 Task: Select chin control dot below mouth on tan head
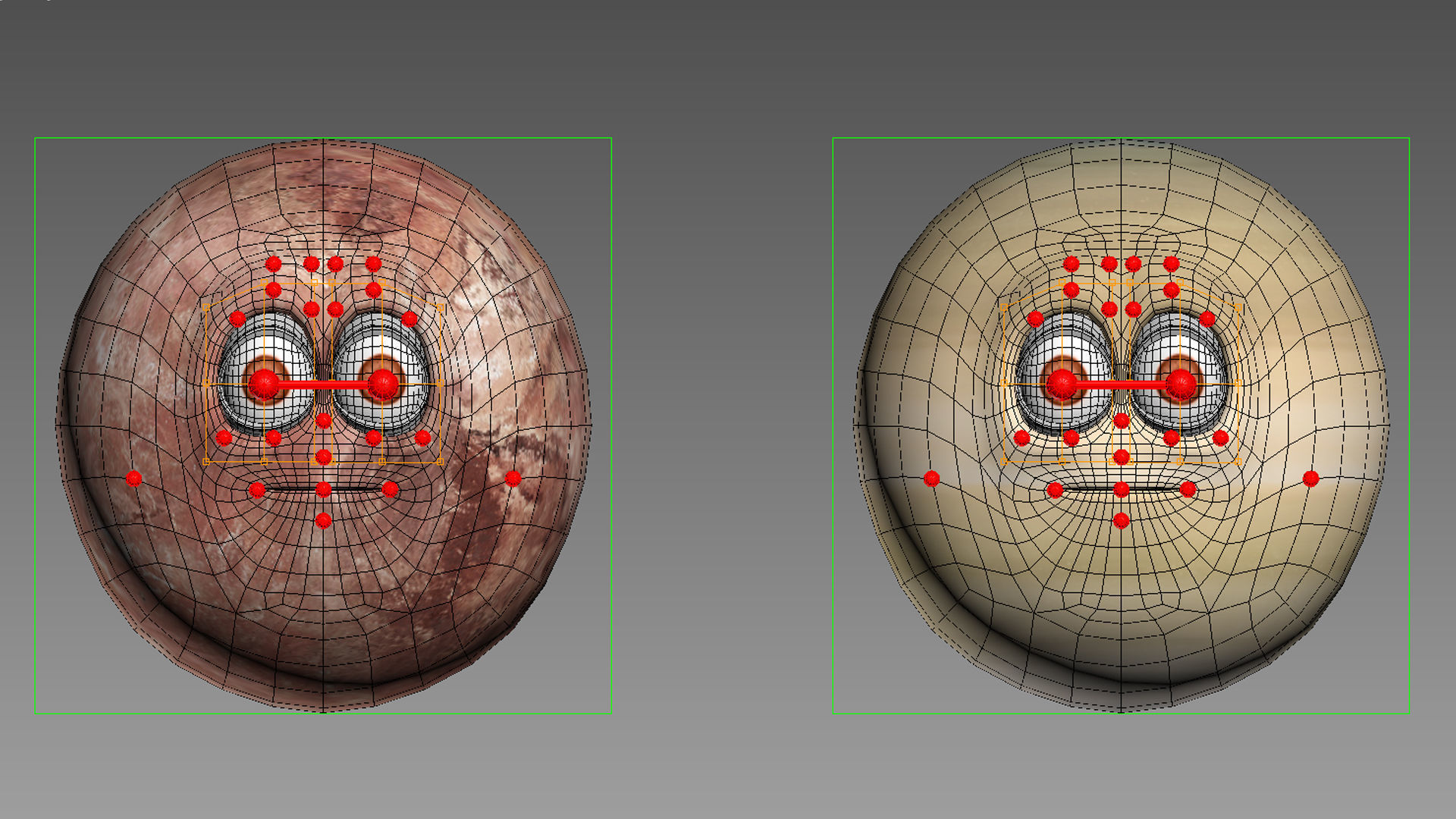[1121, 520]
